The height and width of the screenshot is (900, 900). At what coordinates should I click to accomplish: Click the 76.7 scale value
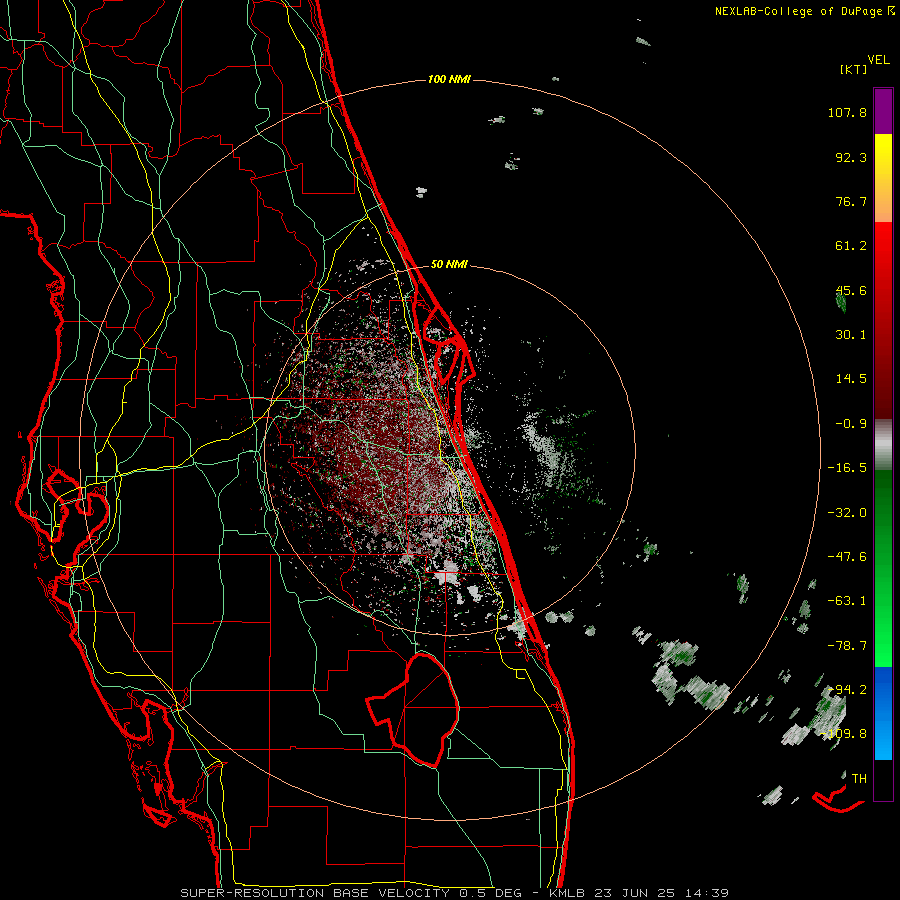[851, 201]
